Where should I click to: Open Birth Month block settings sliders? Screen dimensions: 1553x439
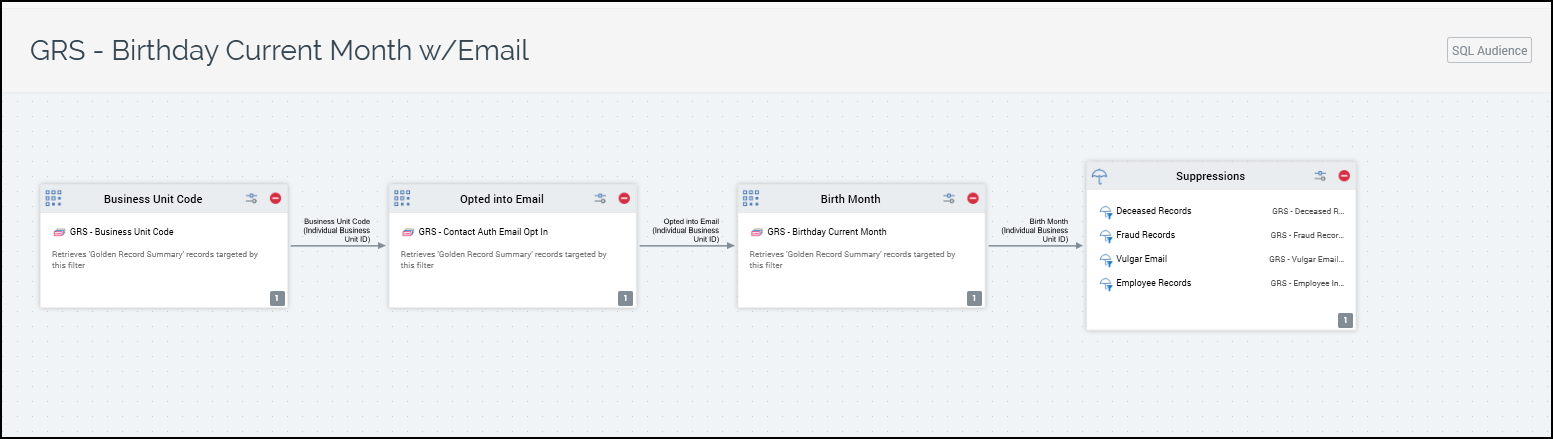(949, 199)
